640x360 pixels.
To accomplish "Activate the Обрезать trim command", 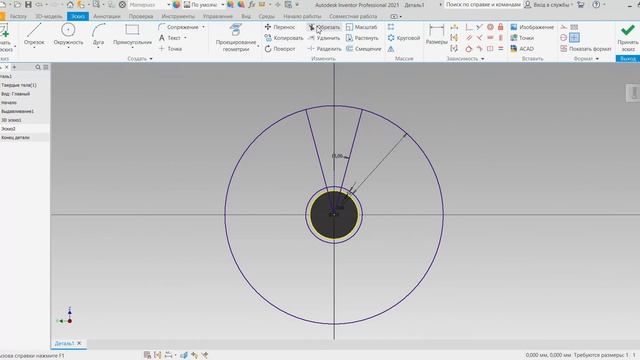I will pos(324,27).
